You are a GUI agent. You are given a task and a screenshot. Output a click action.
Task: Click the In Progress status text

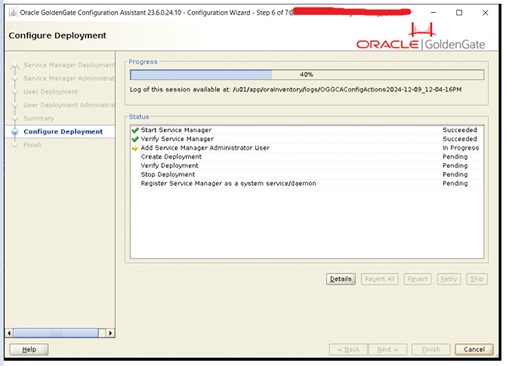[461, 148]
